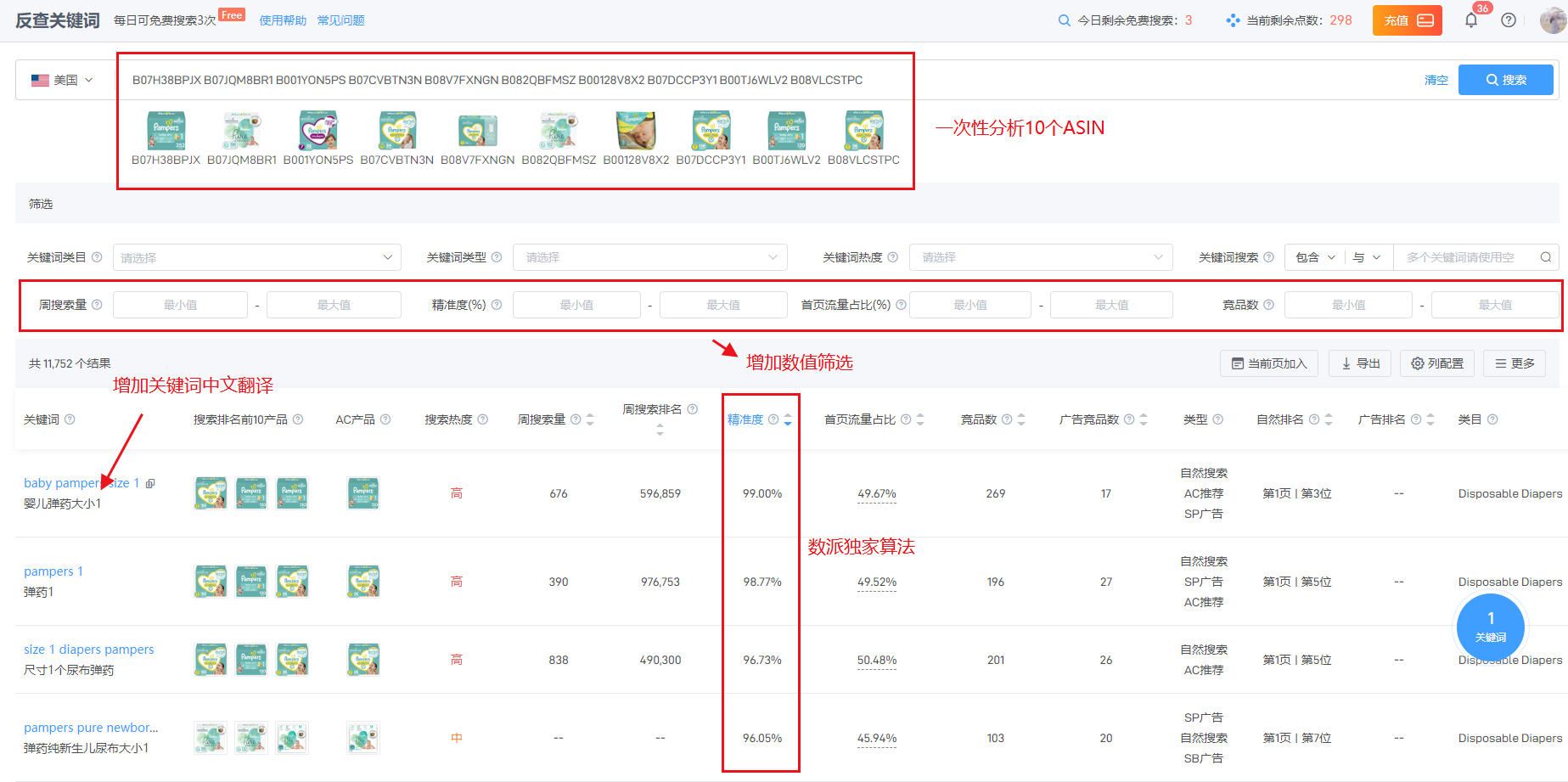Open the user avatar profile

1553,20
